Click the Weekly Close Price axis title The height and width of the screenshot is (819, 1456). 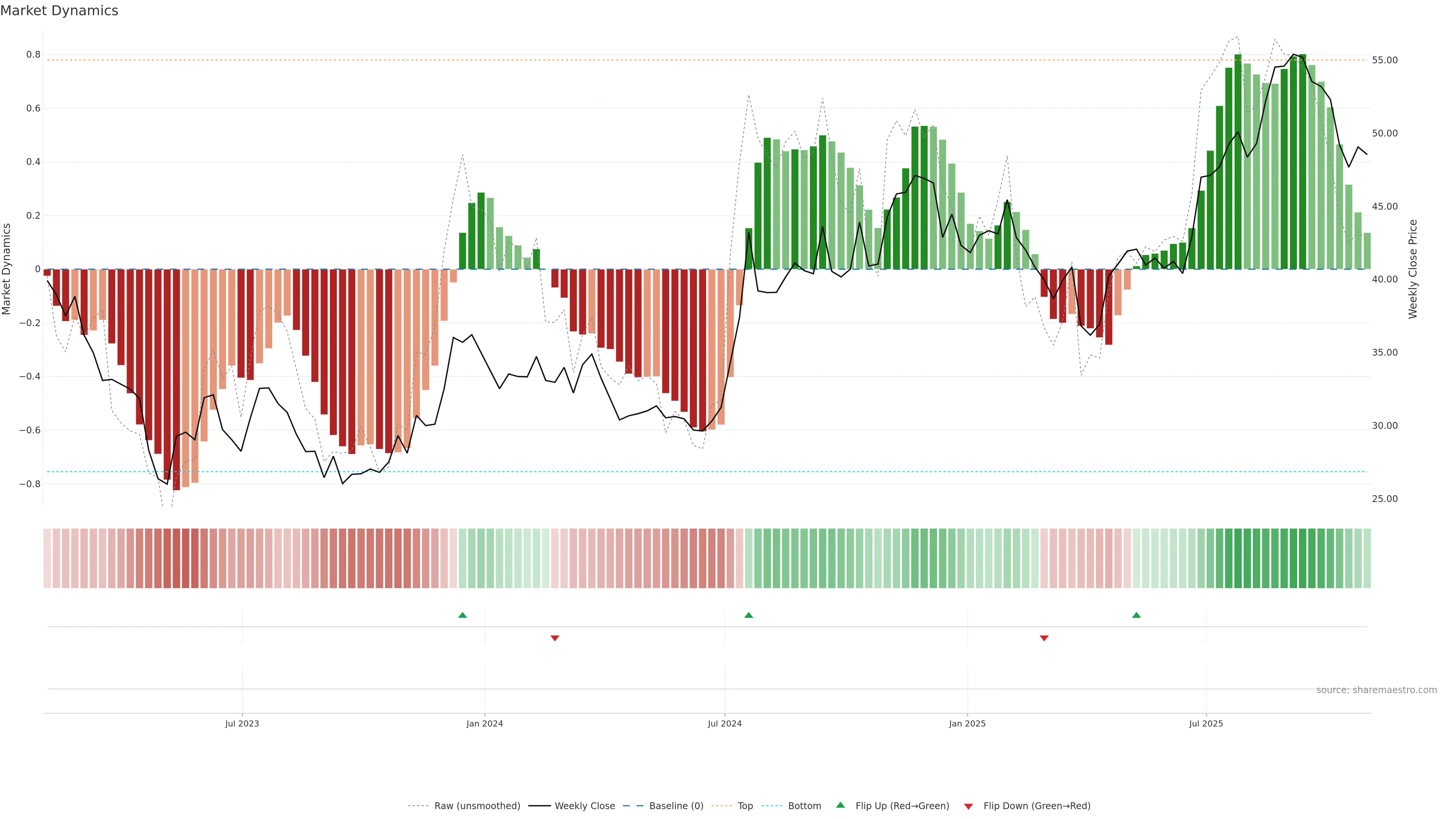pos(1413,269)
